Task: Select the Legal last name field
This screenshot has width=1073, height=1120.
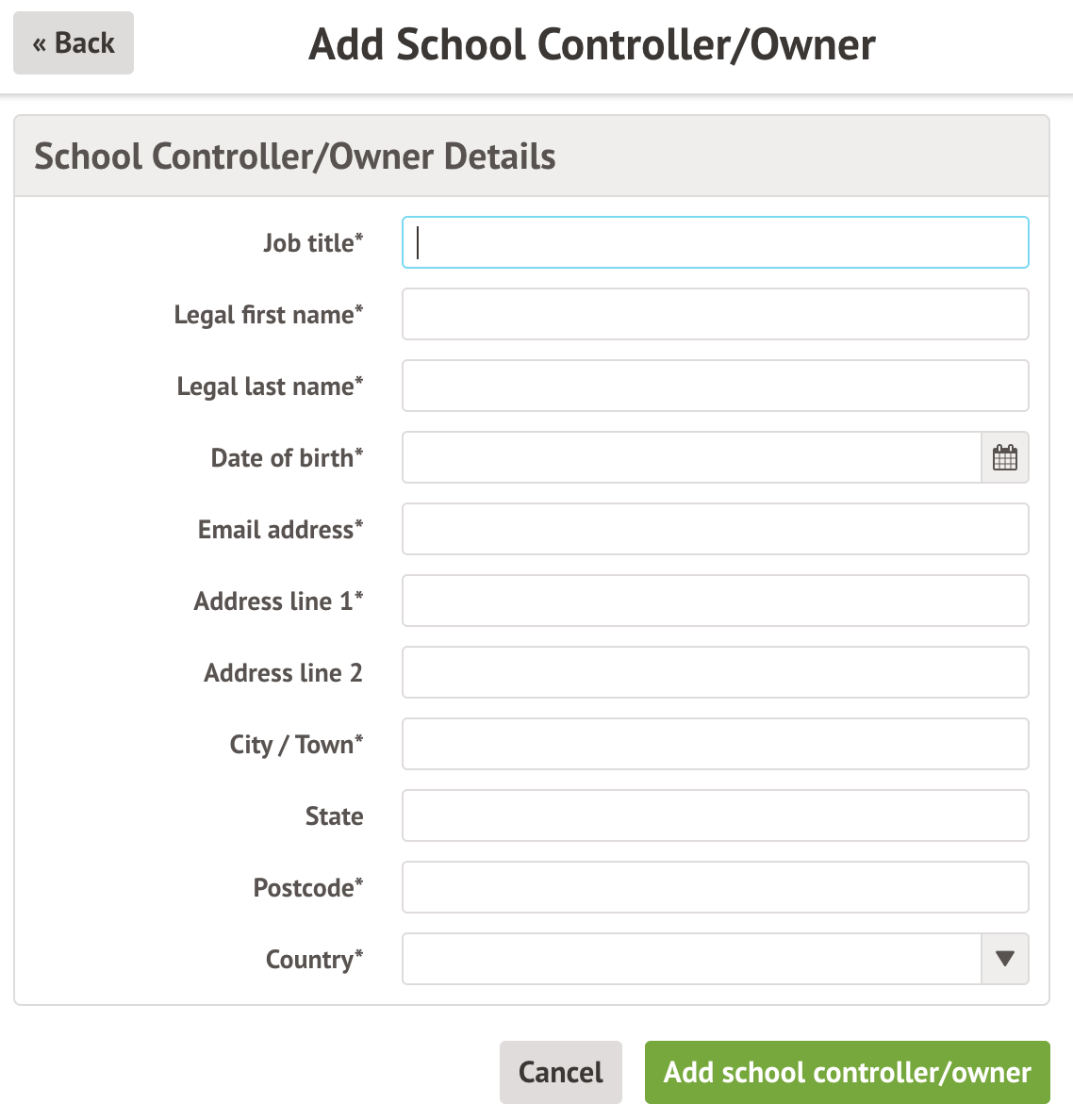Action: click(x=715, y=387)
